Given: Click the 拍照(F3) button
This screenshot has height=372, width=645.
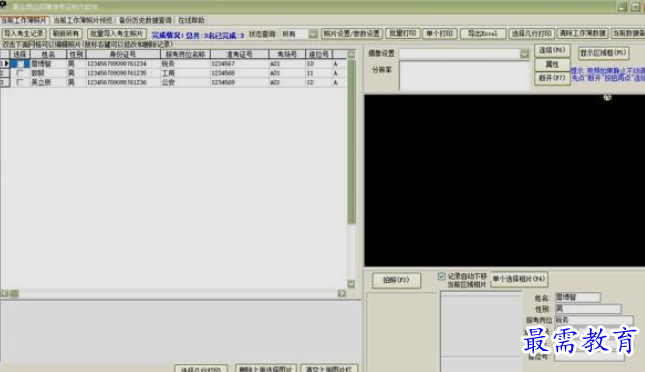Looking at the screenshot, I should (x=397, y=280).
